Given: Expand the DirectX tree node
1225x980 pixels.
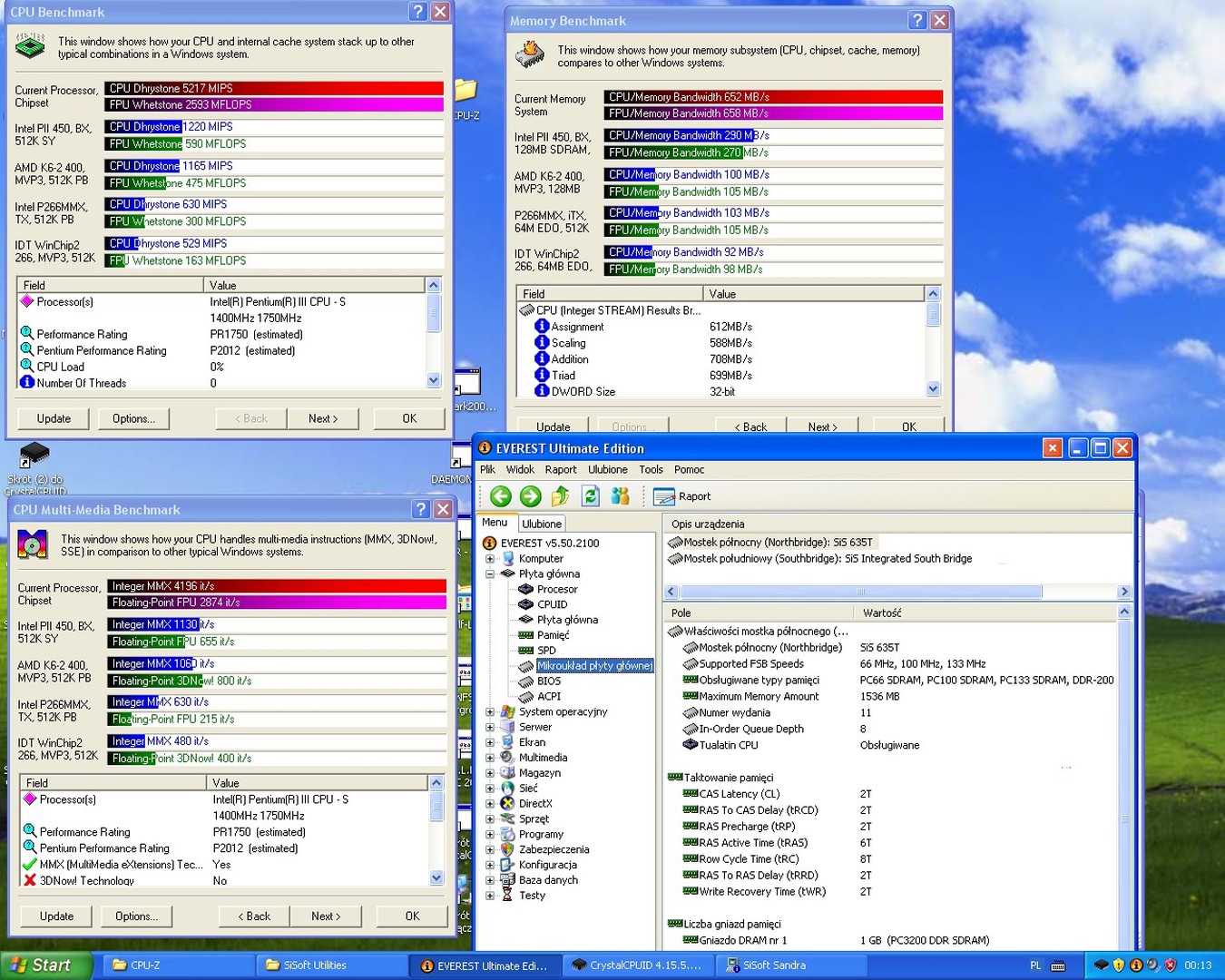Looking at the screenshot, I should (x=490, y=804).
